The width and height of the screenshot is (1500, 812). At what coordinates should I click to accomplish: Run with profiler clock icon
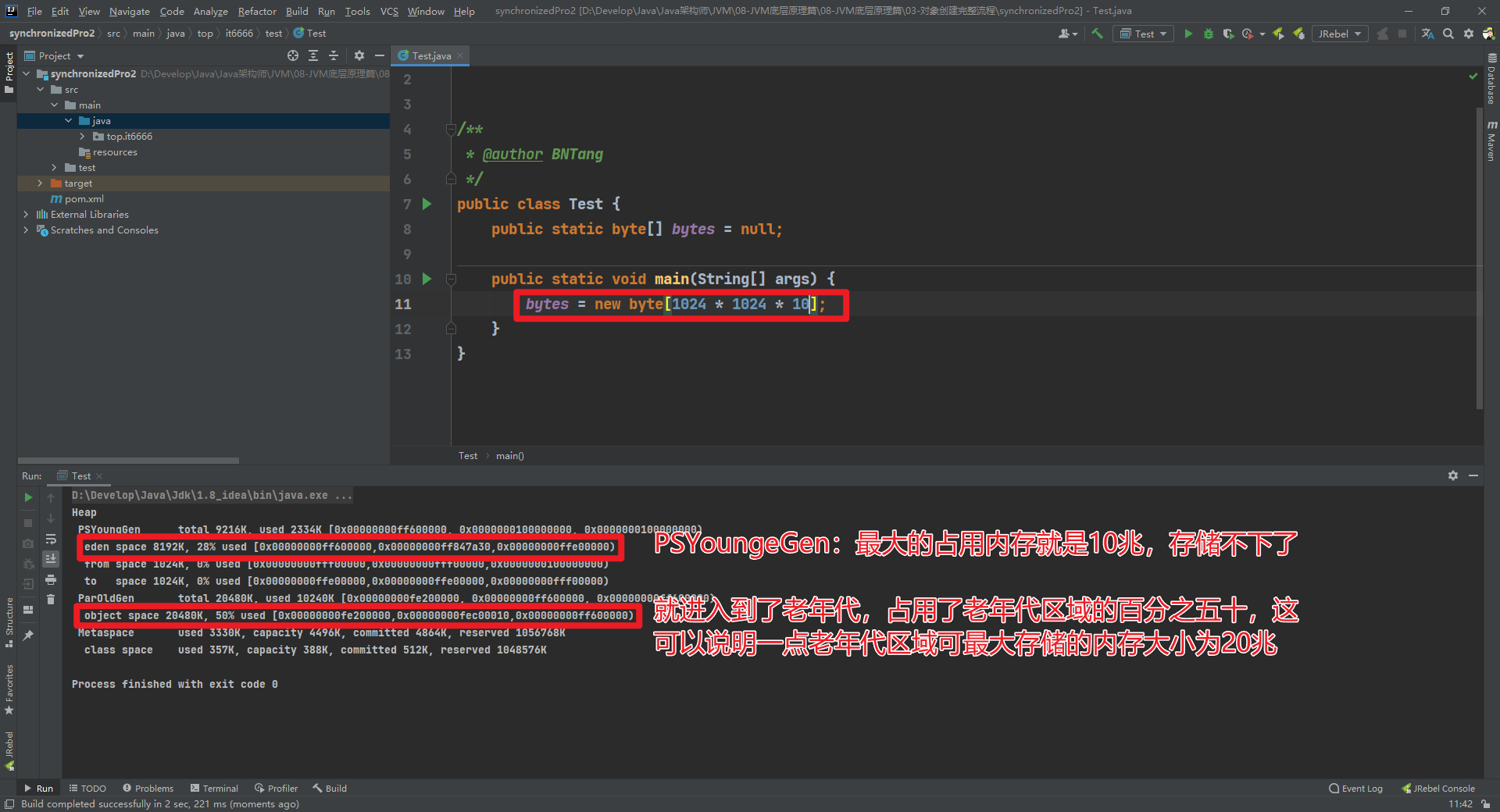point(1248,34)
